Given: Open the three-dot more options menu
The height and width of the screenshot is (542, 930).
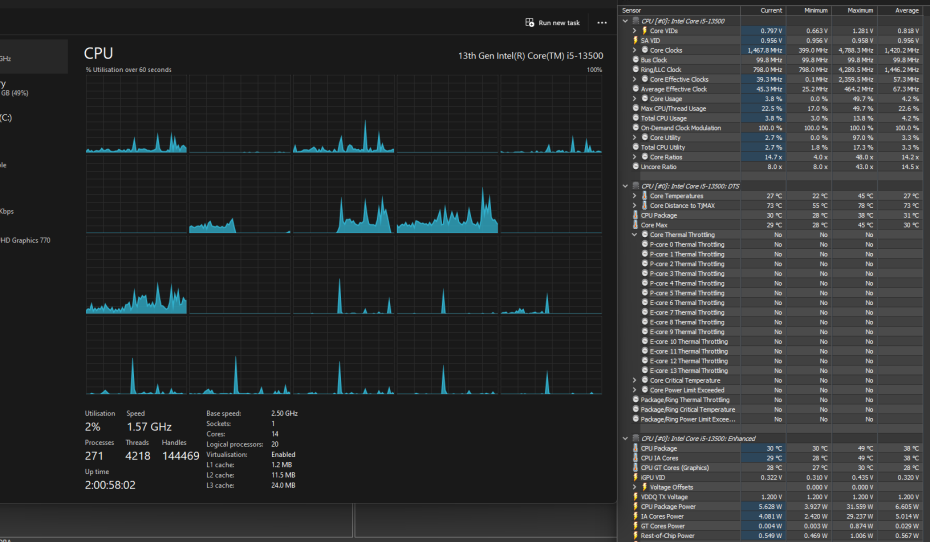Looking at the screenshot, I should 601,22.
